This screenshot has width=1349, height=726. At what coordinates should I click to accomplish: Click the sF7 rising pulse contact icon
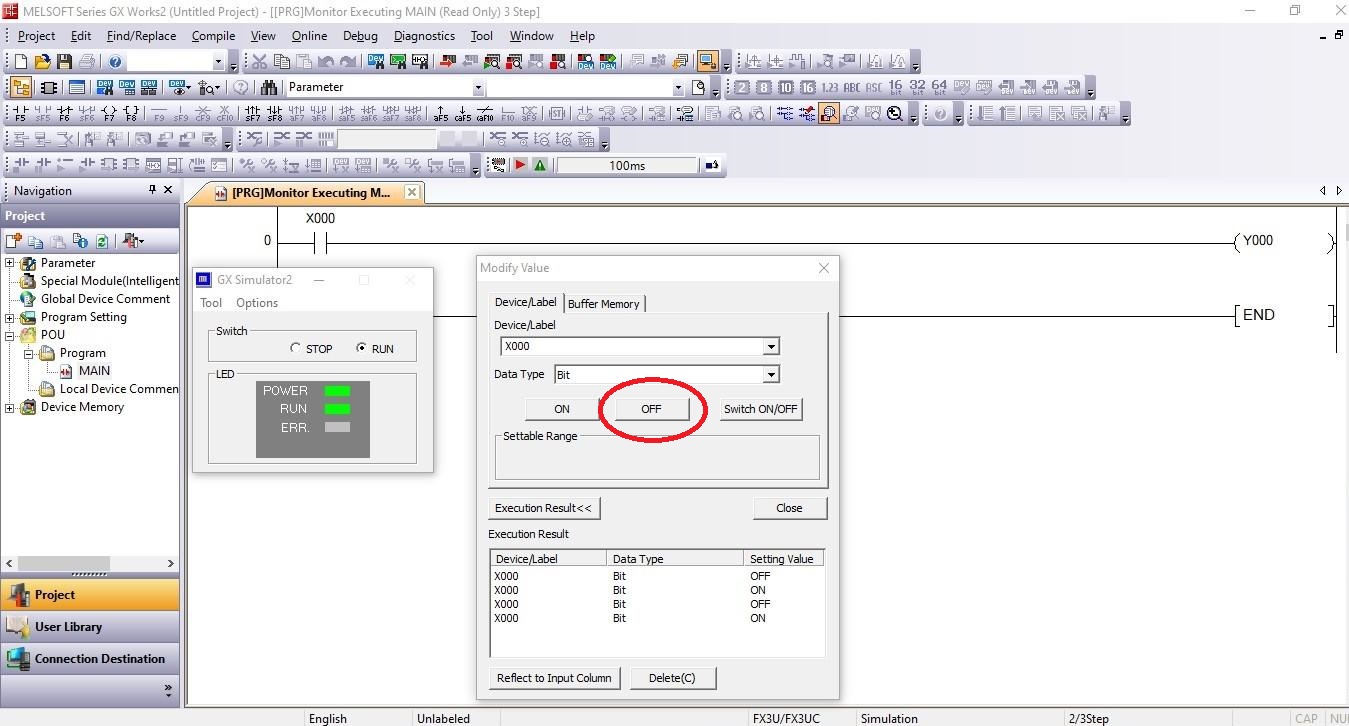[x=253, y=113]
